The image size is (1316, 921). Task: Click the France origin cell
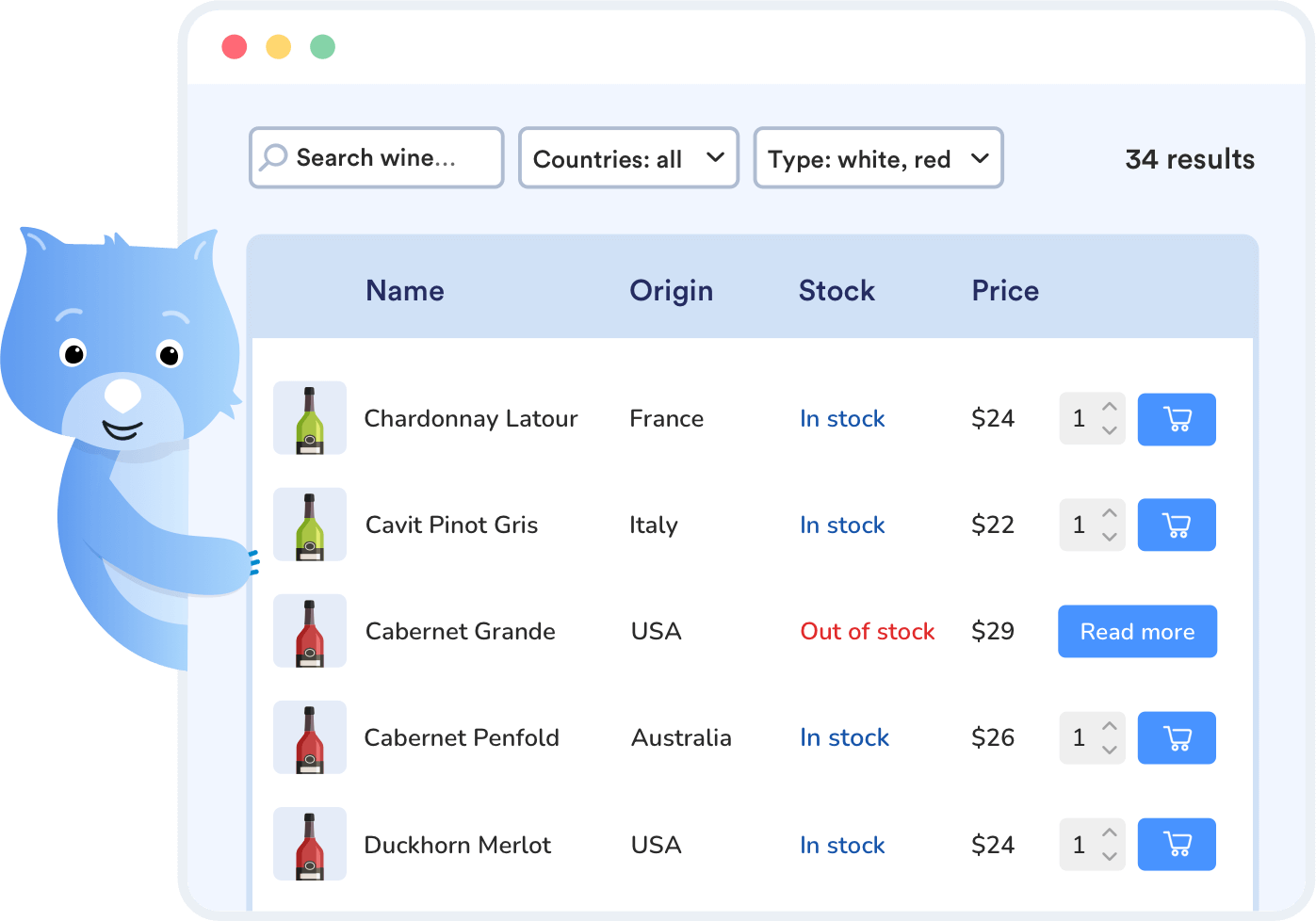(667, 418)
